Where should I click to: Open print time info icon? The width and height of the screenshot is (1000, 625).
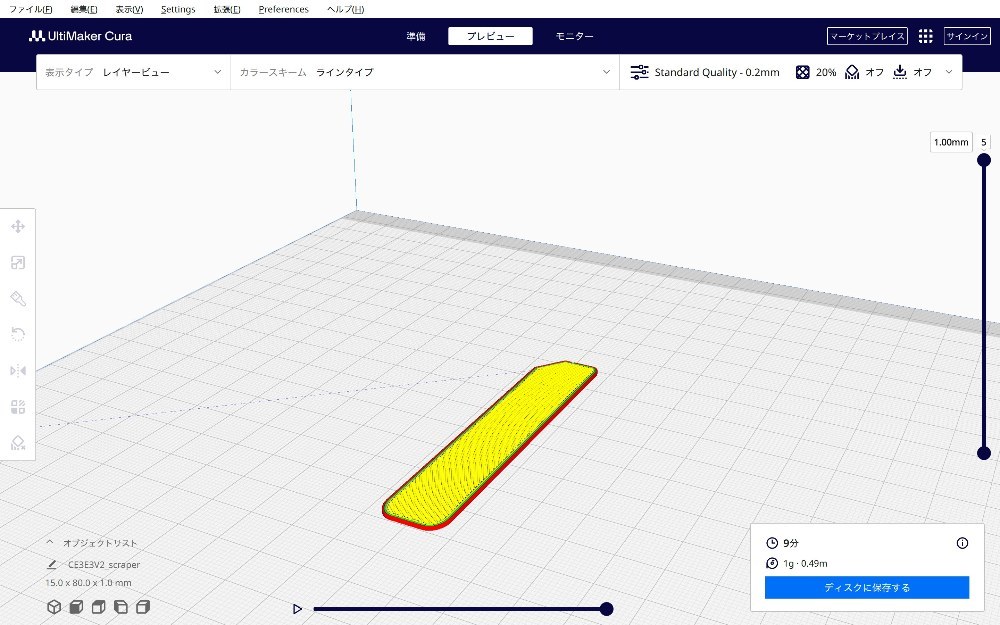pyautogui.click(x=962, y=543)
